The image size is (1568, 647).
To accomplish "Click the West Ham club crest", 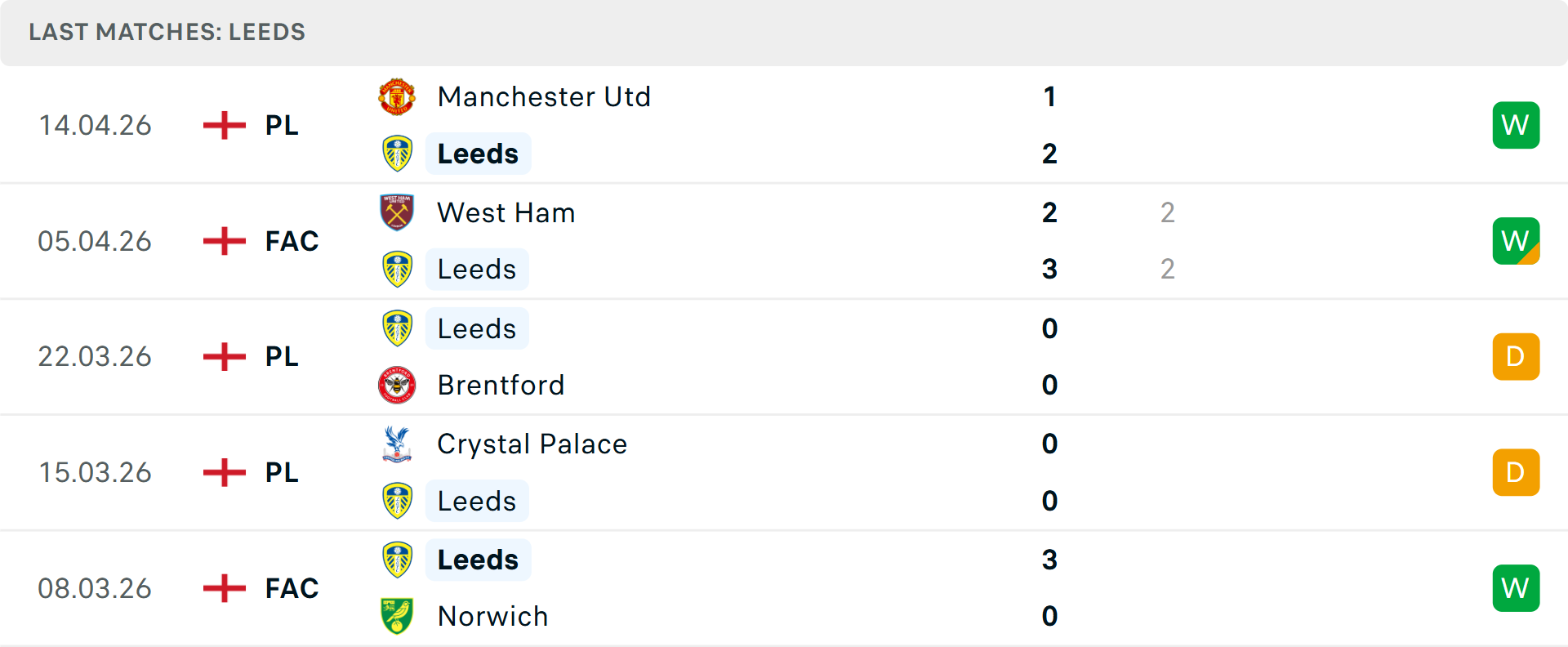I will click(x=397, y=212).
